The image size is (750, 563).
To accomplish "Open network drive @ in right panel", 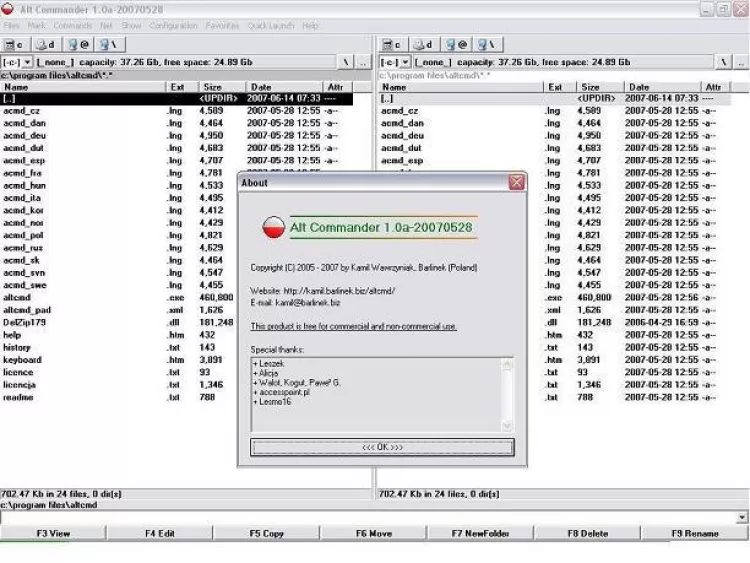I will [457, 44].
